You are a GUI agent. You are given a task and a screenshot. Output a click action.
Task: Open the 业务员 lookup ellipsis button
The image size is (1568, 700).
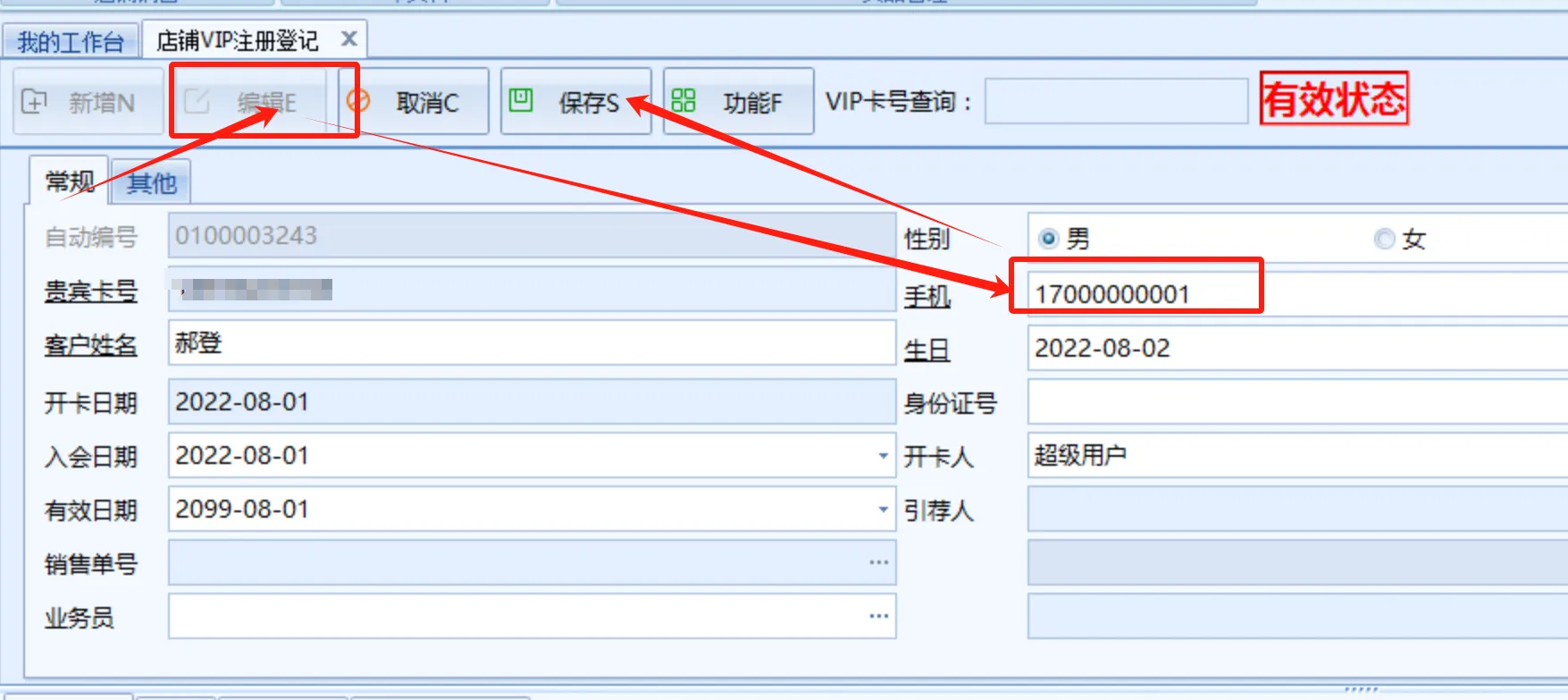(x=878, y=617)
